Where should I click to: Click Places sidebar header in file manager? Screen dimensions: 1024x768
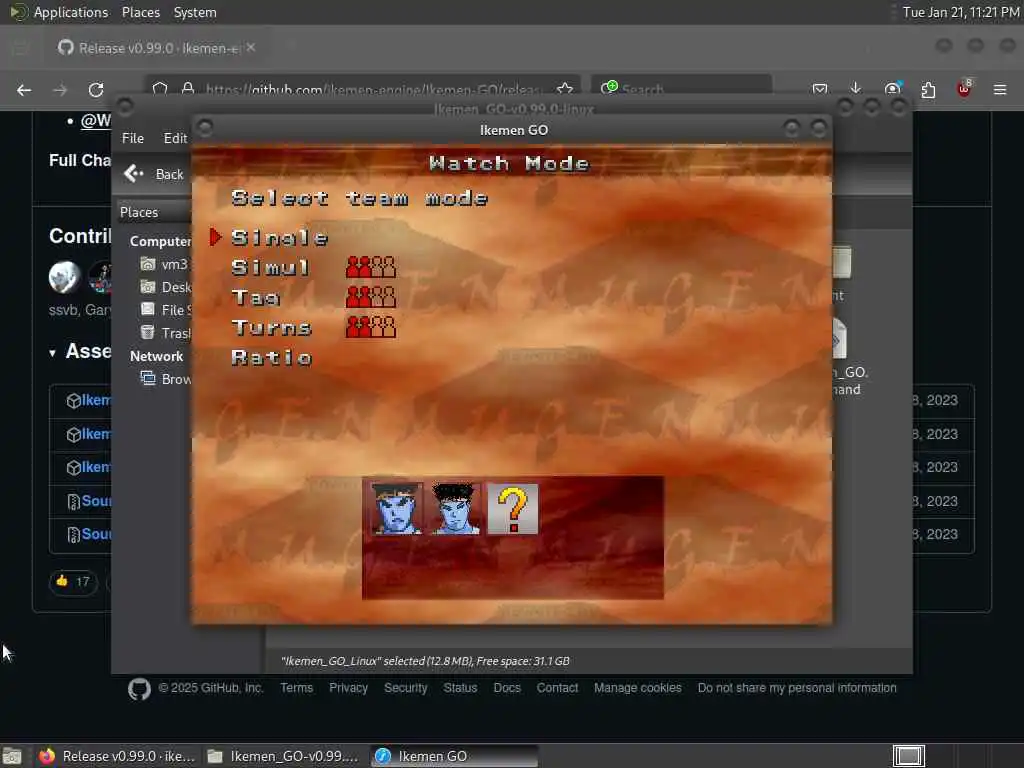[x=139, y=212]
